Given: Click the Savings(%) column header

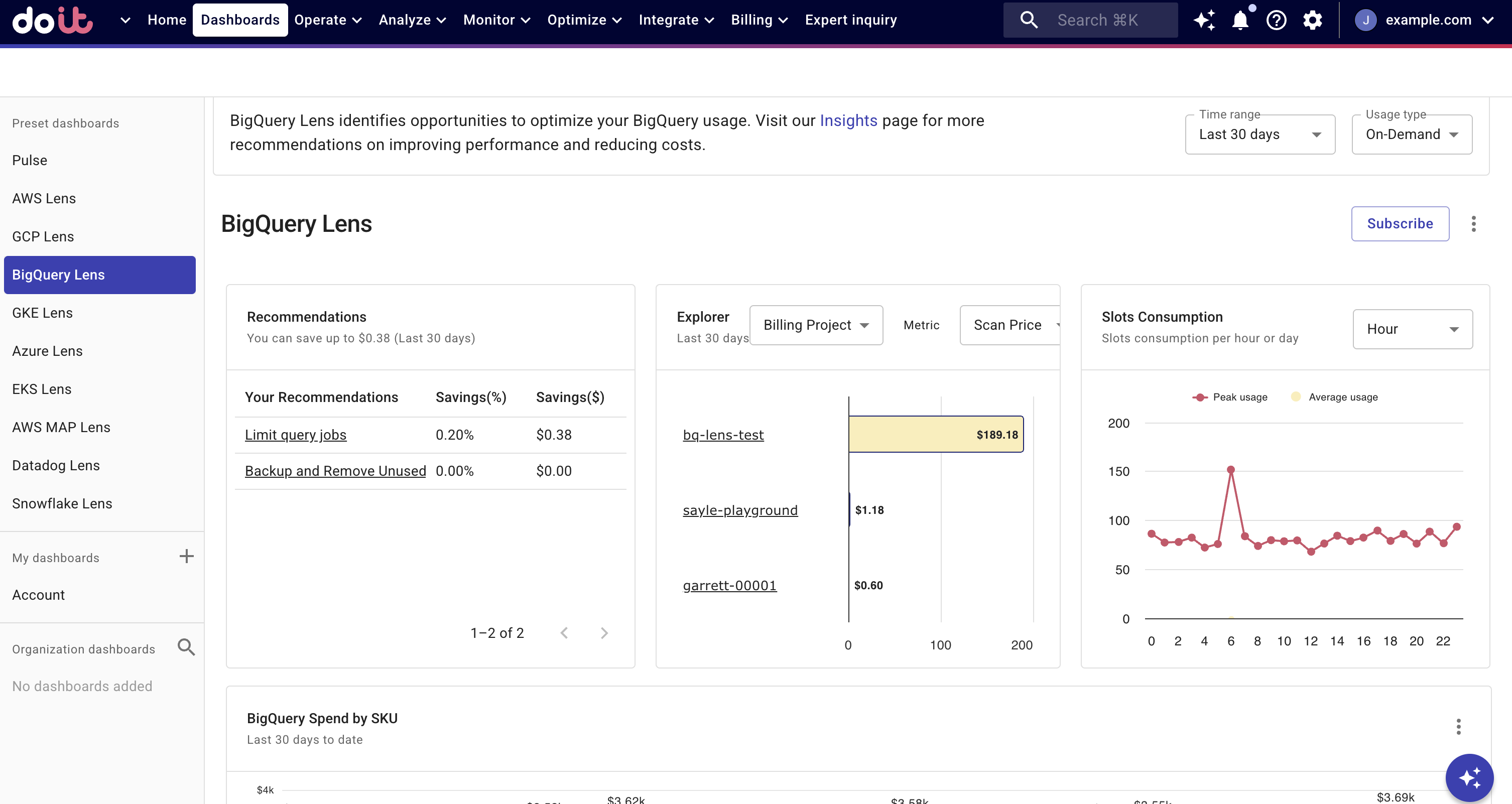Looking at the screenshot, I should tap(471, 397).
